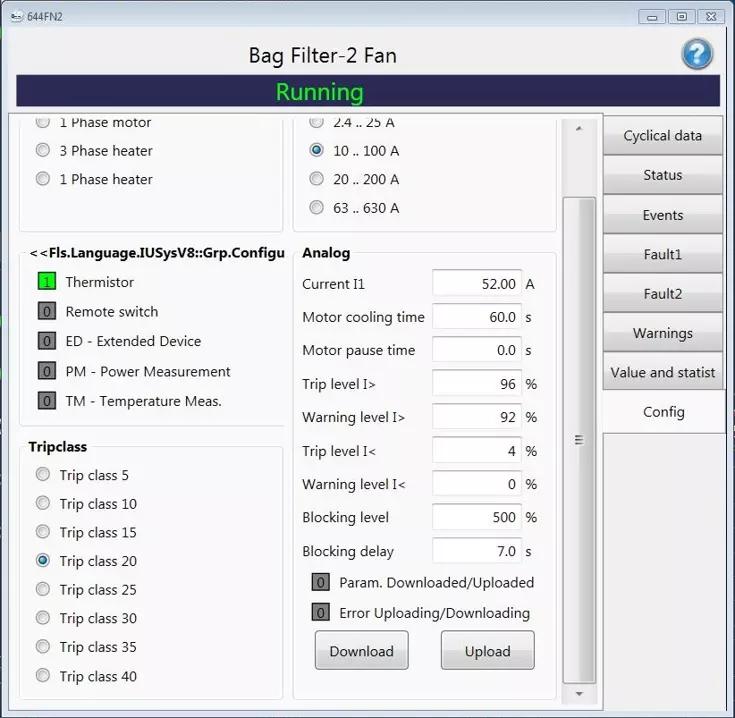Image resolution: width=735 pixels, height=718 pixels.
Task: Click the Upload button
Action: point(488,651)
